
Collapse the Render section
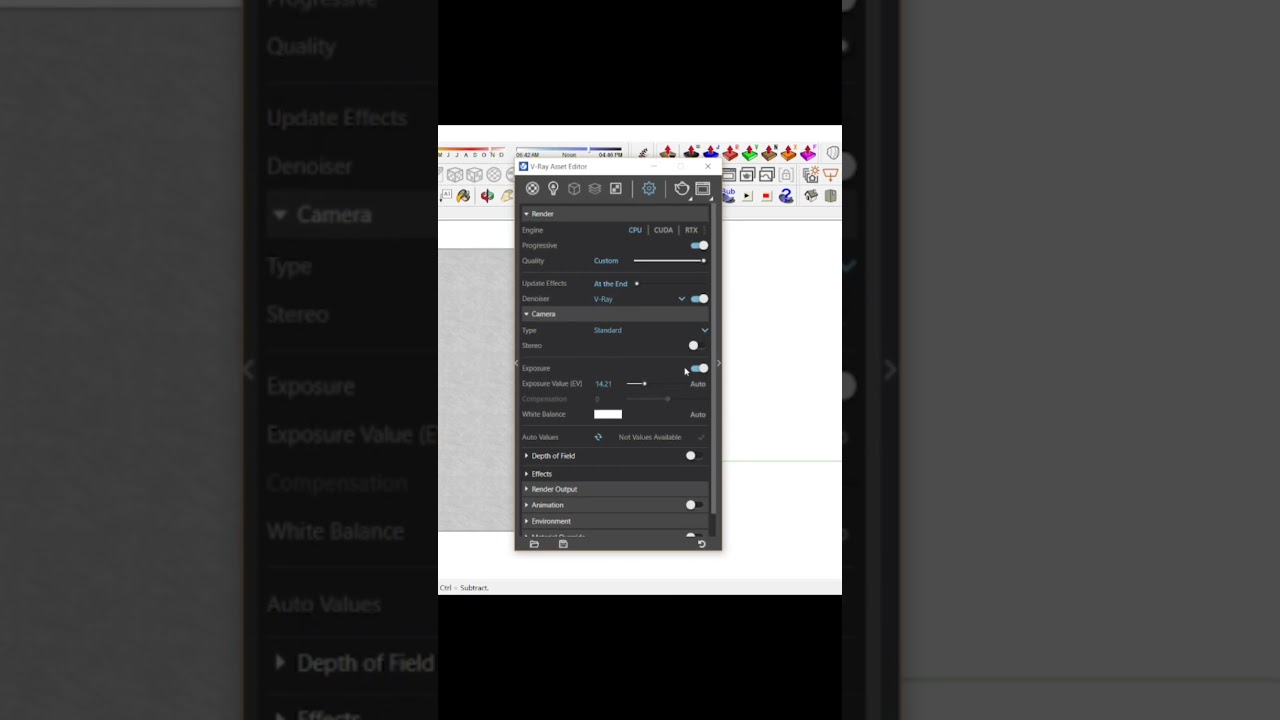click(x=526, y=214)
